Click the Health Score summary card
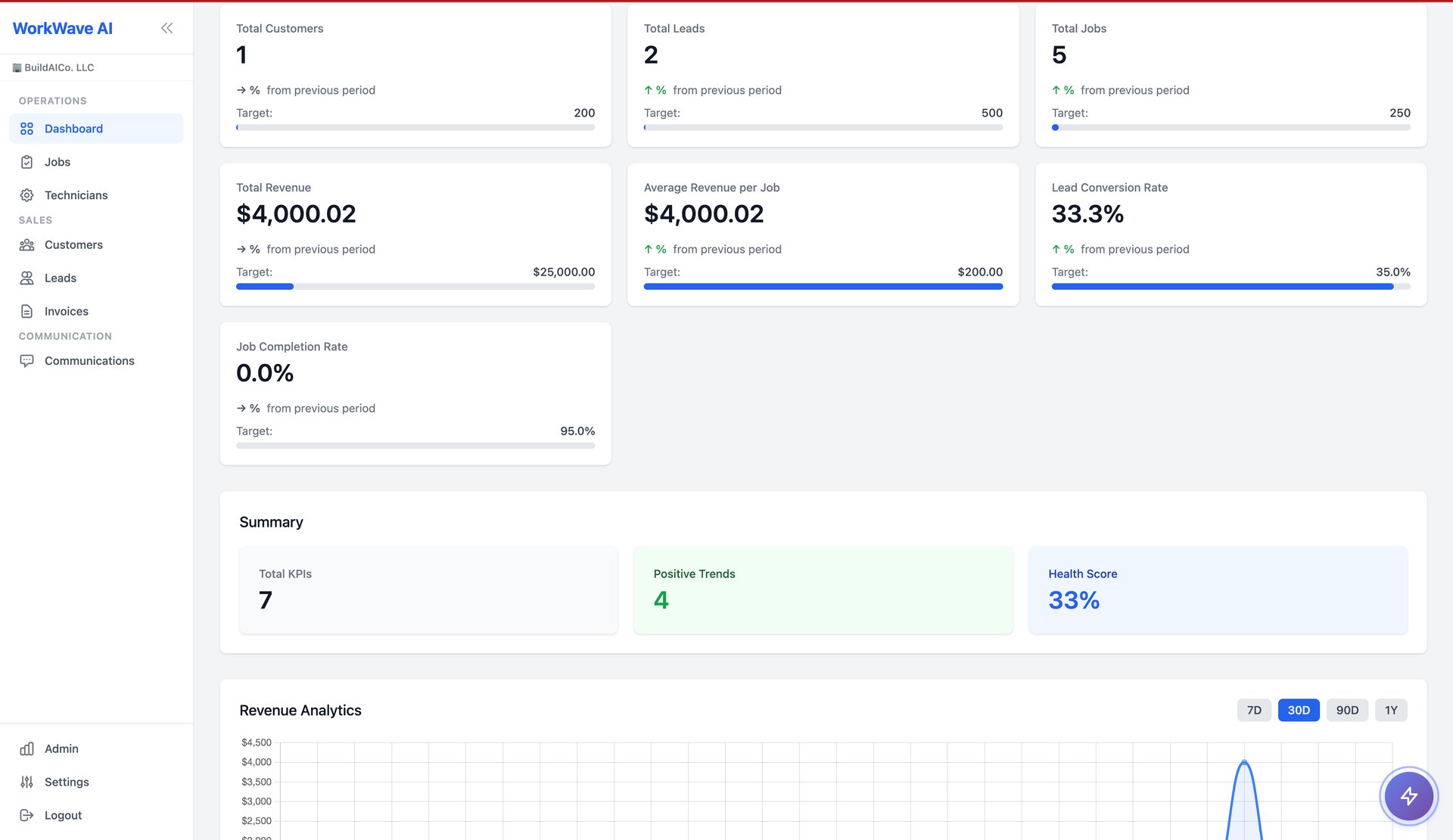The image size is (1453, 840). click(x=1217, y=590)
